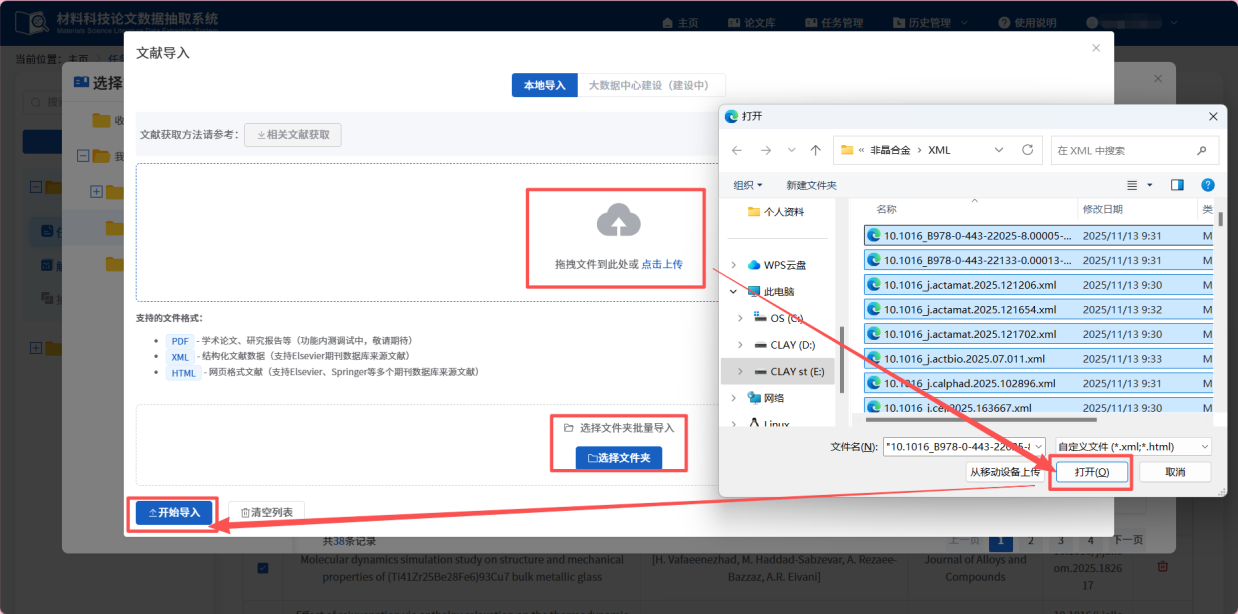Screen dimensions: 1238x614
Task: Click the help question mark icon
Action: tap(1207, 185)
